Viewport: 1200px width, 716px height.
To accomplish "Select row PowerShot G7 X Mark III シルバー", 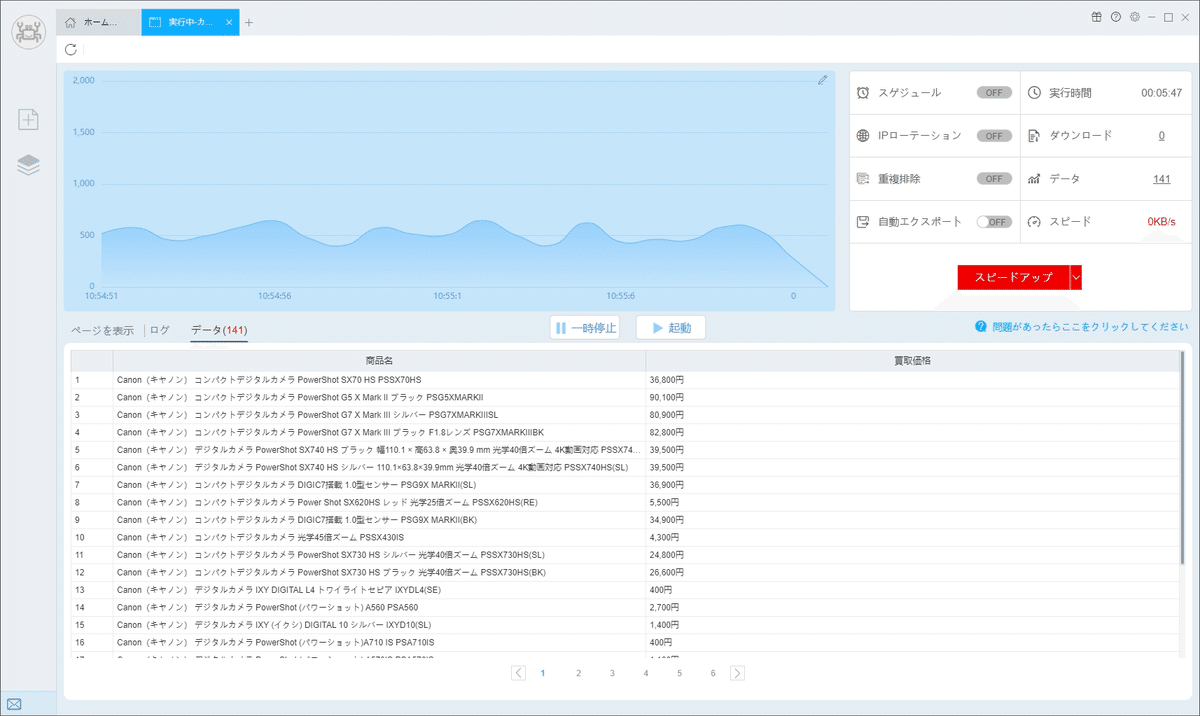I will click(x=379, y=415).
